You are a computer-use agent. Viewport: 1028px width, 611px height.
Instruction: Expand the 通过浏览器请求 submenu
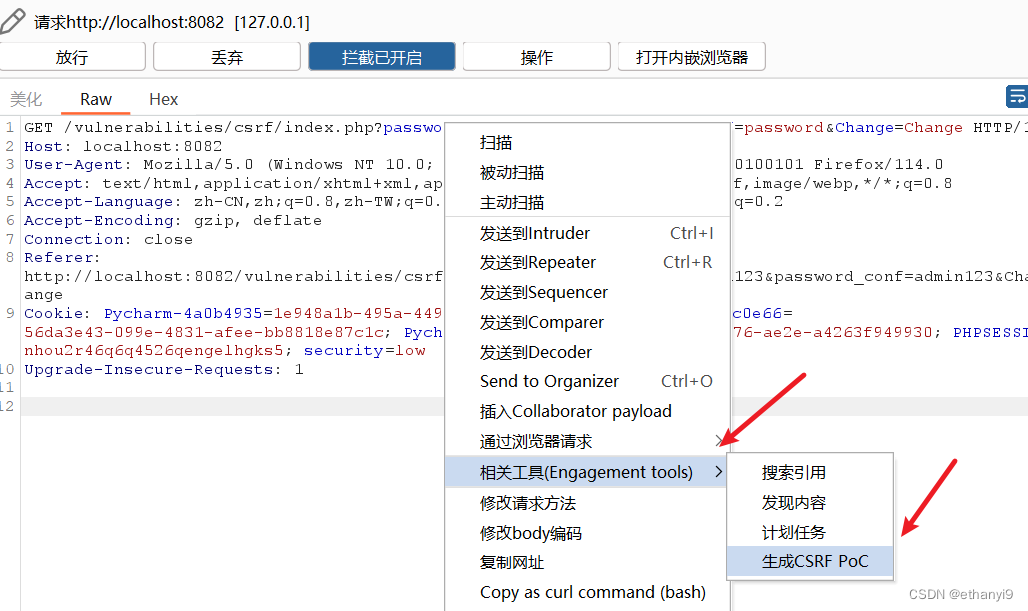pos(587,441)
